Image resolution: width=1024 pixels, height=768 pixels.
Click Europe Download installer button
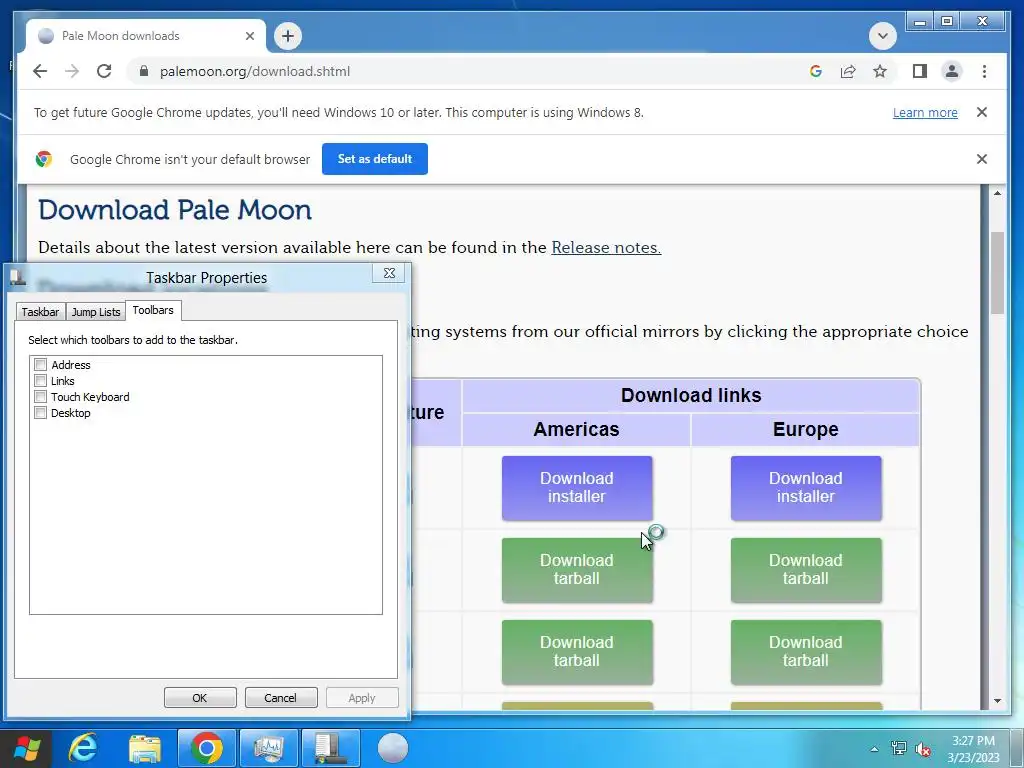point(806,488)
